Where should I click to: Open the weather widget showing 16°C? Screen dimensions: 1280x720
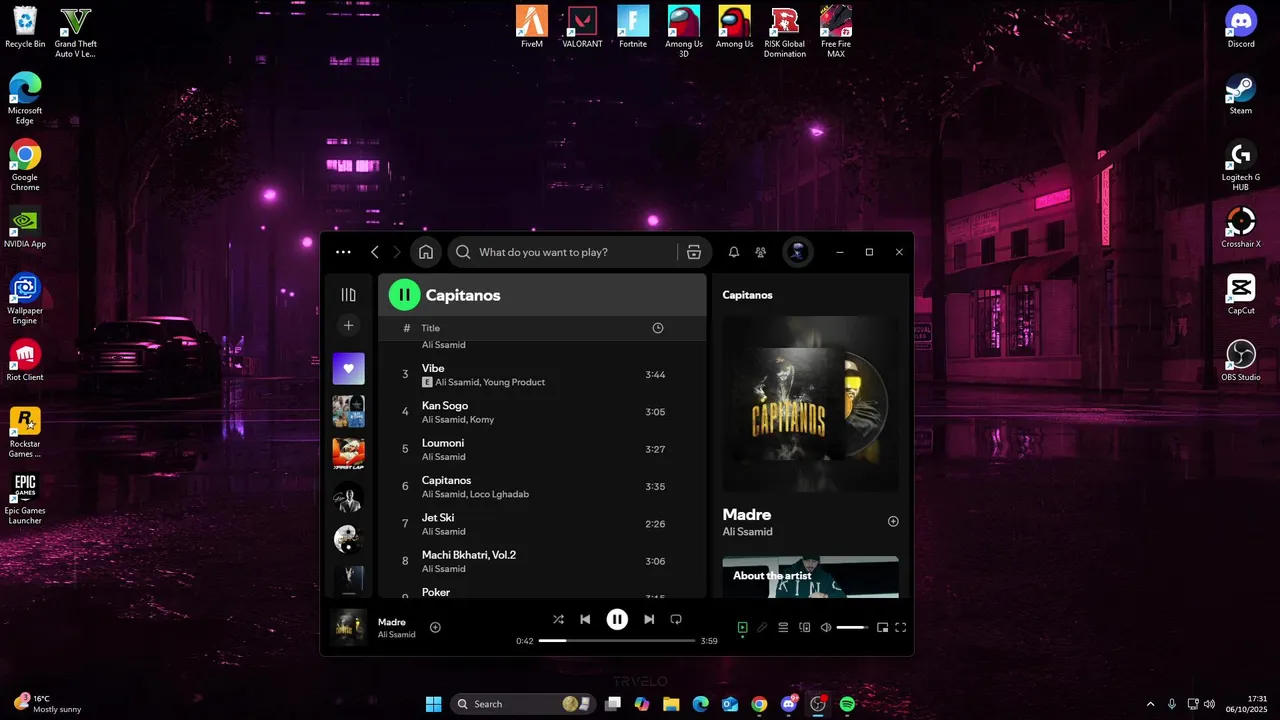coord(47,704)
